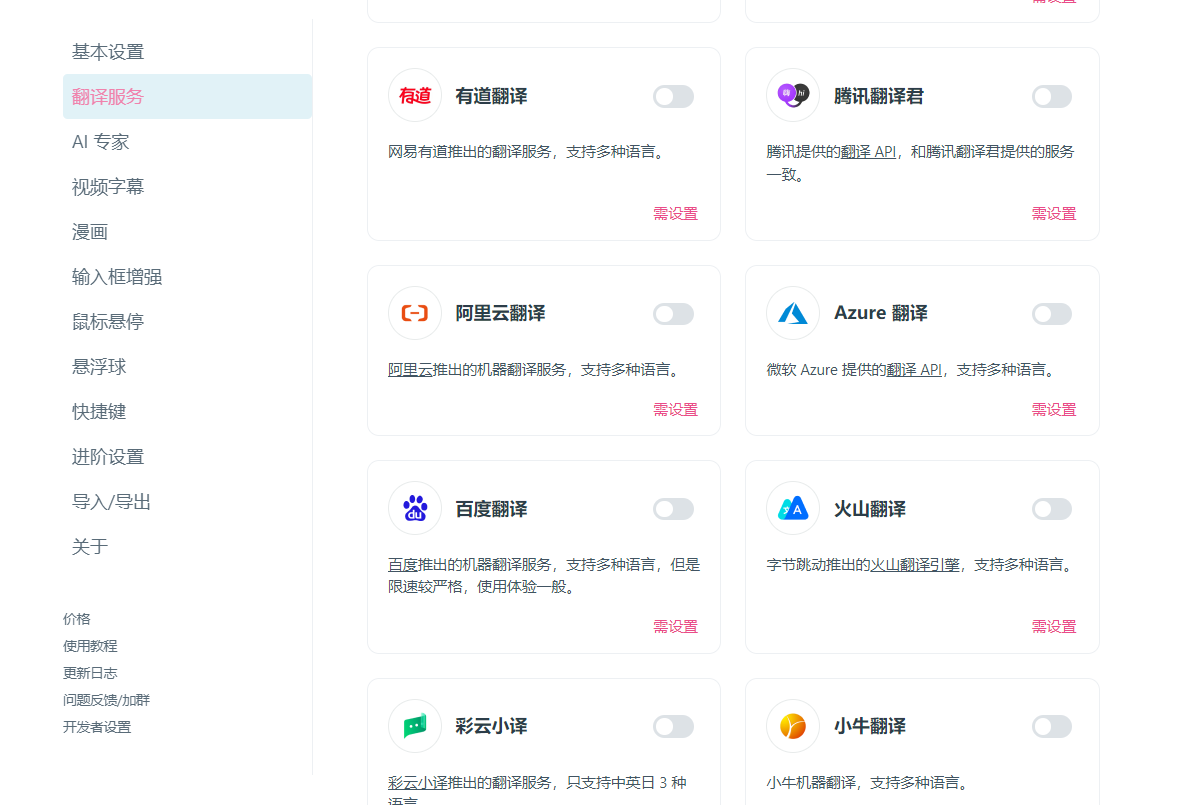Viewport: 1184px width, 805px height.
Task: Open the 使用教程 link
Action: tap(91, 646)
